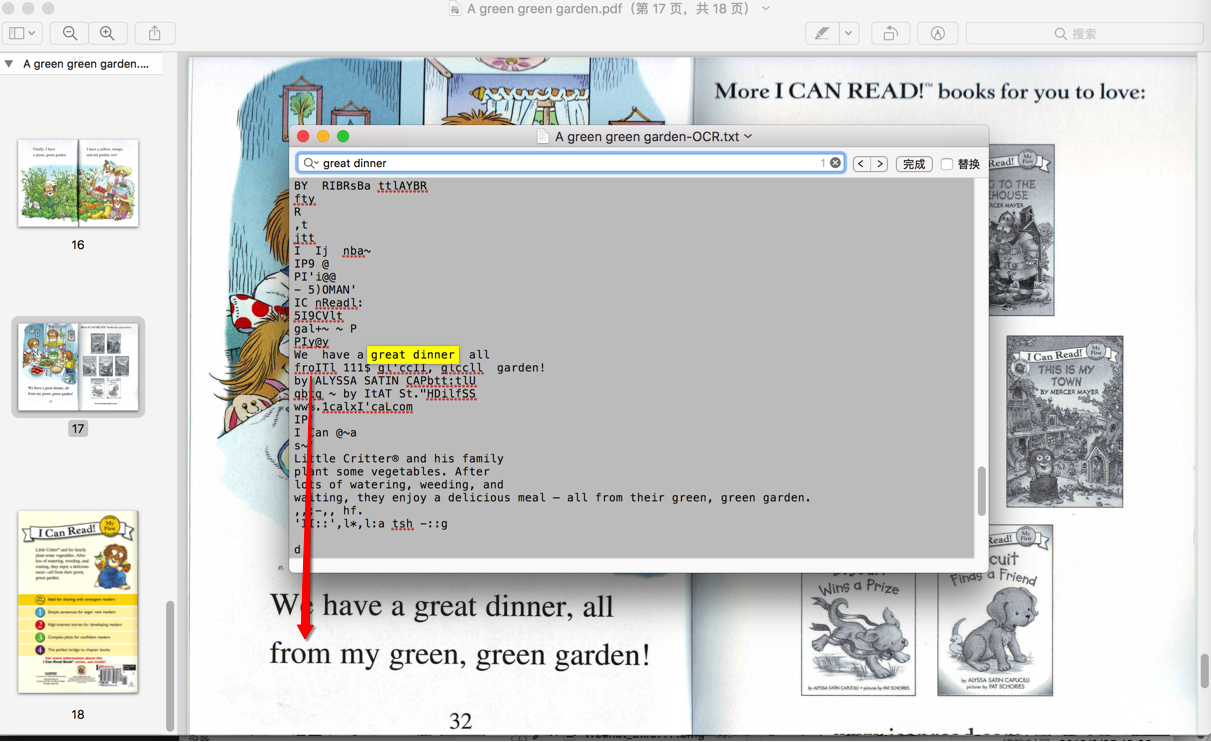Viewport: 1211px width, 742px height.
Task: Open the highlight pen options arrow
Action: 848,33
